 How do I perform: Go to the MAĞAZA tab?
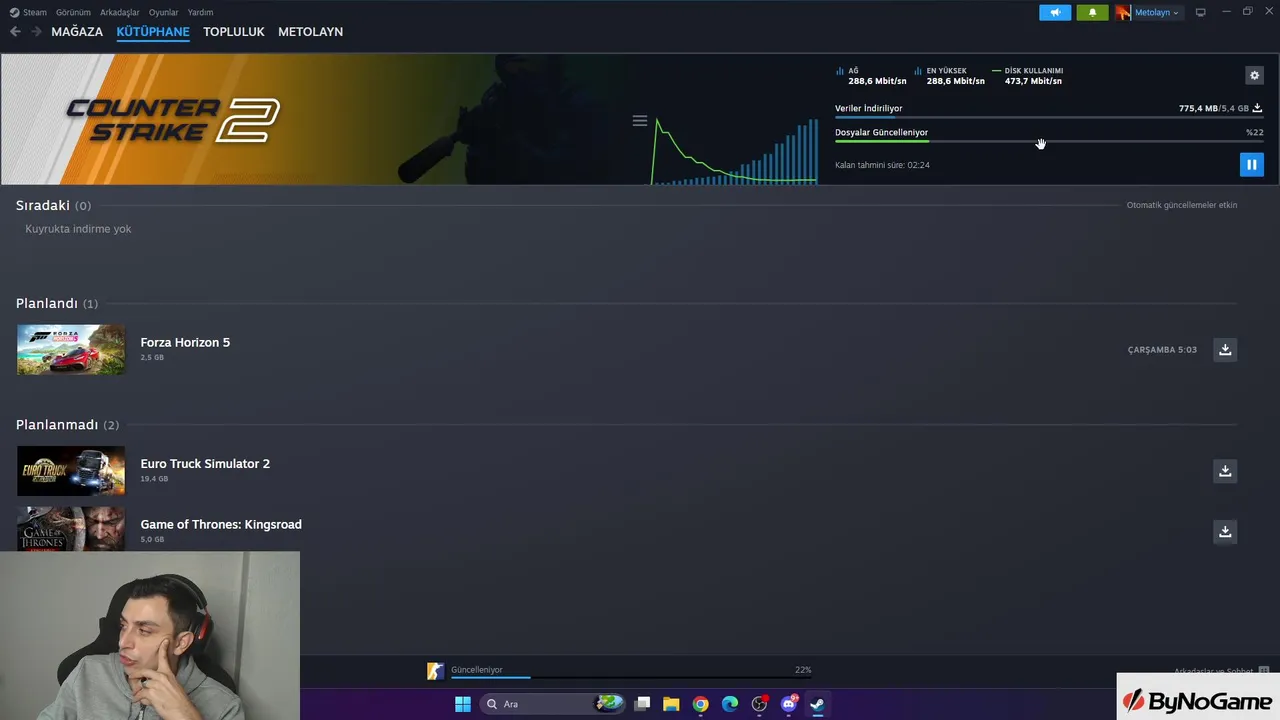pyautogui.click(x=77, y=32)
